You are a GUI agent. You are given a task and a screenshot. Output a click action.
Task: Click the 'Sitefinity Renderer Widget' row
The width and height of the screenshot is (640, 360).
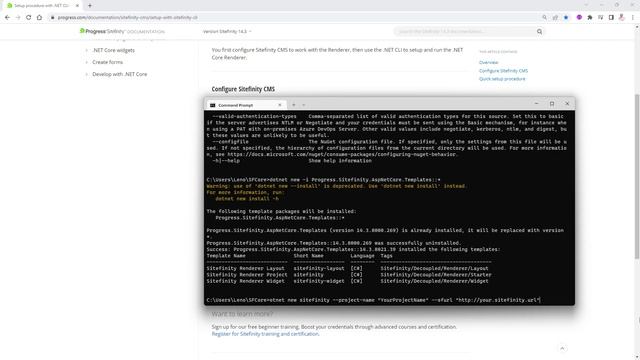[347, 281]
